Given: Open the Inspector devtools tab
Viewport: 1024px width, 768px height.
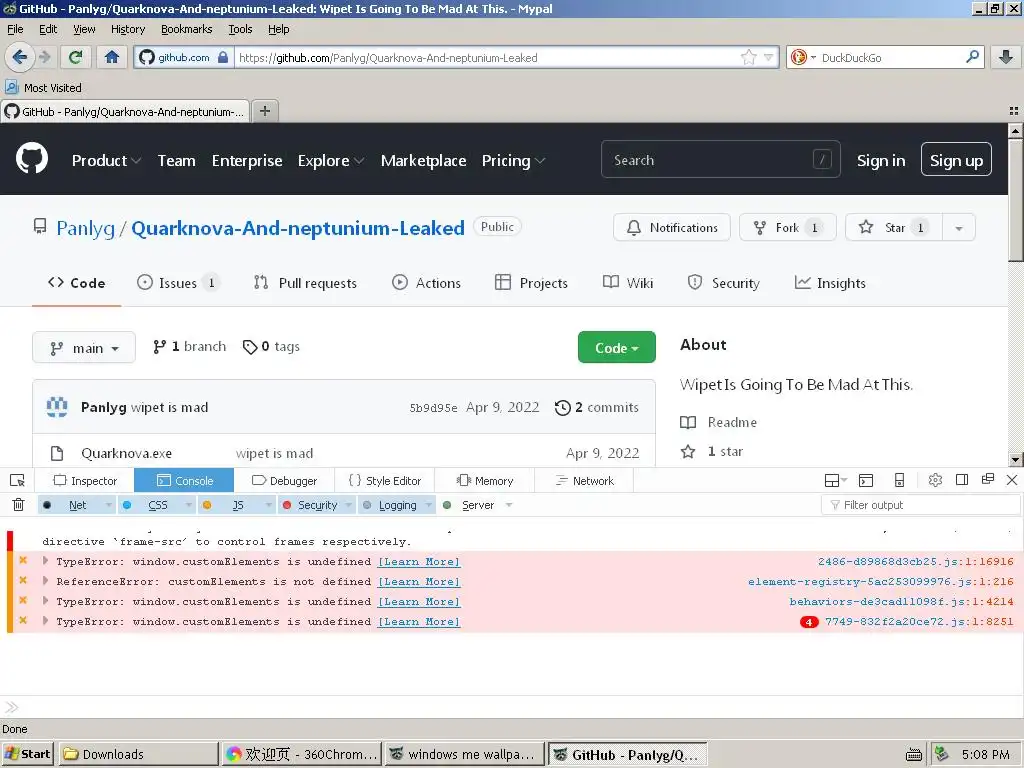Looking at the screenshot, I should (85, 481).
